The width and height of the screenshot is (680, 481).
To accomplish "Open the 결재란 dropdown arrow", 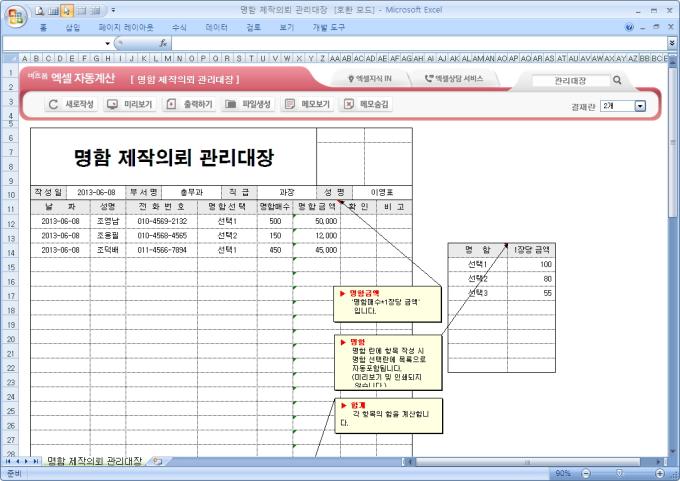I will 640,106.
